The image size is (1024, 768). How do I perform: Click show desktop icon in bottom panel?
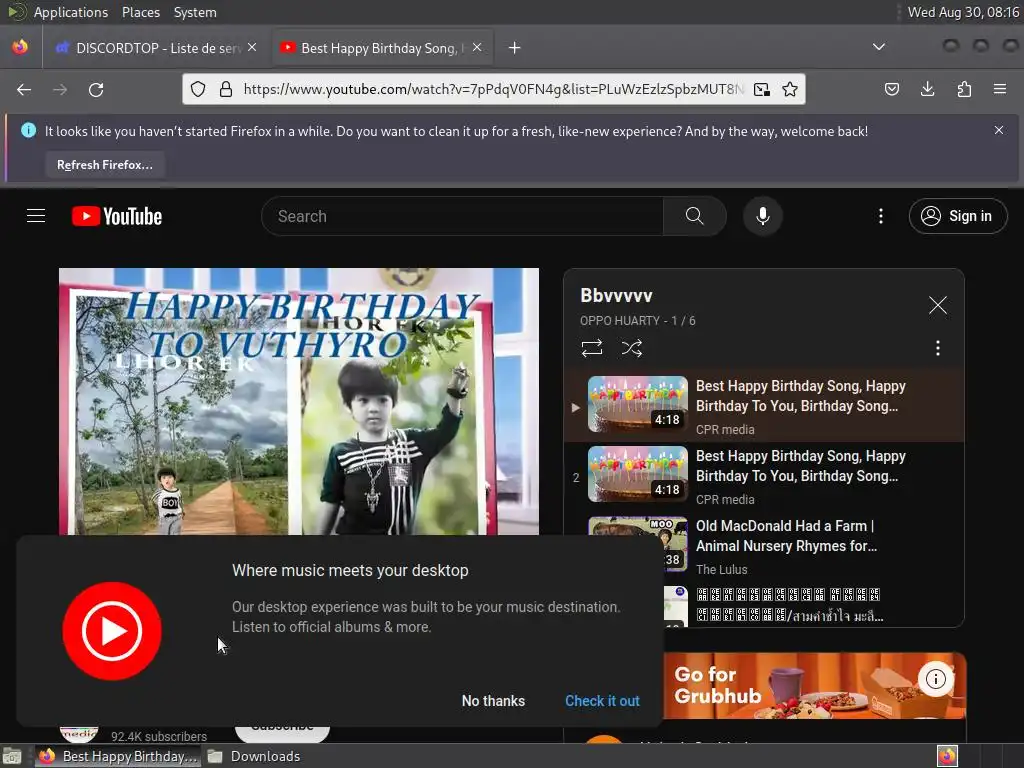pos(12,756)
